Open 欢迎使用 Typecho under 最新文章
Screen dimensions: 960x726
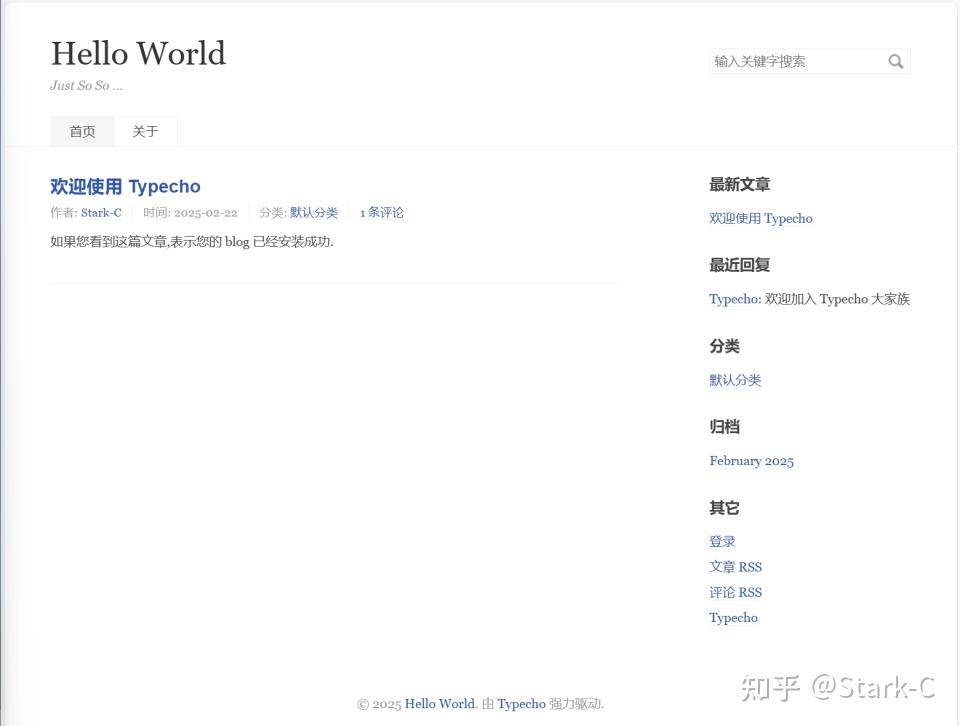click(x=760, y=218)
